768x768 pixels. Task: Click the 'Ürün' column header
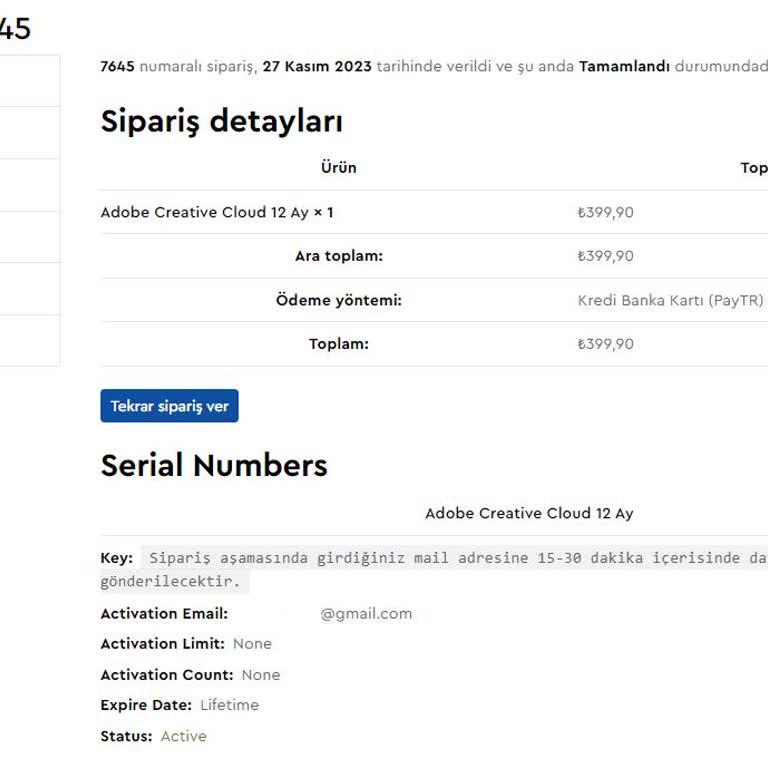pos(338,168)
